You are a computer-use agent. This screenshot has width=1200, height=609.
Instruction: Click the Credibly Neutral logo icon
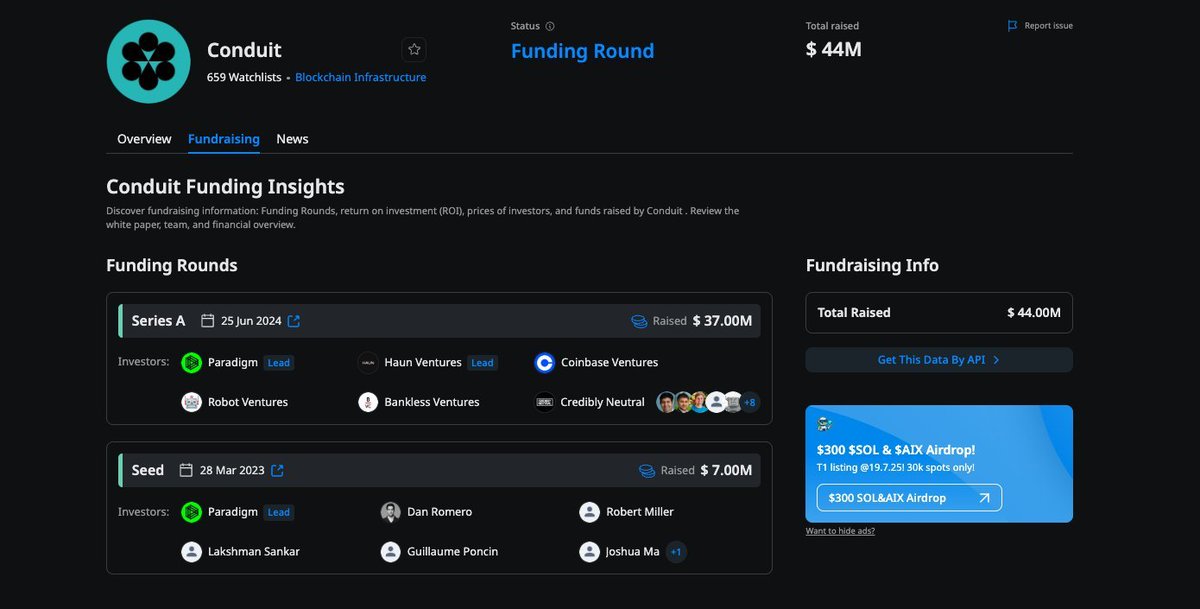[x=544, y=402]
